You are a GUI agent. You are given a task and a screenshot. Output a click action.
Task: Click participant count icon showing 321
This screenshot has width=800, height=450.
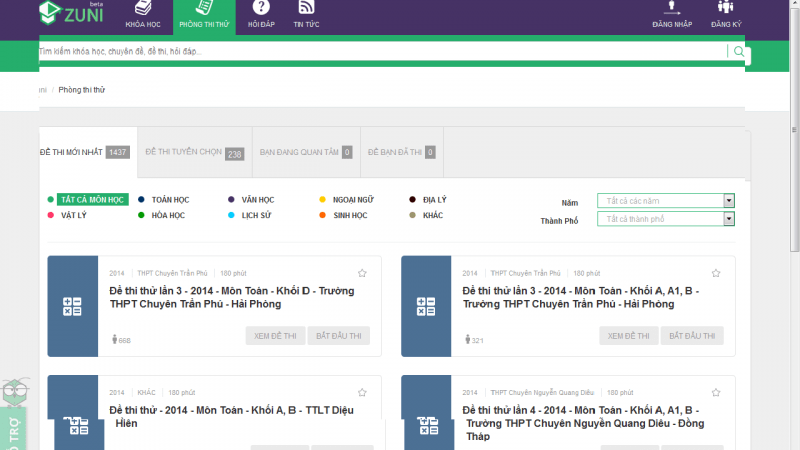(x=467, y=339)
